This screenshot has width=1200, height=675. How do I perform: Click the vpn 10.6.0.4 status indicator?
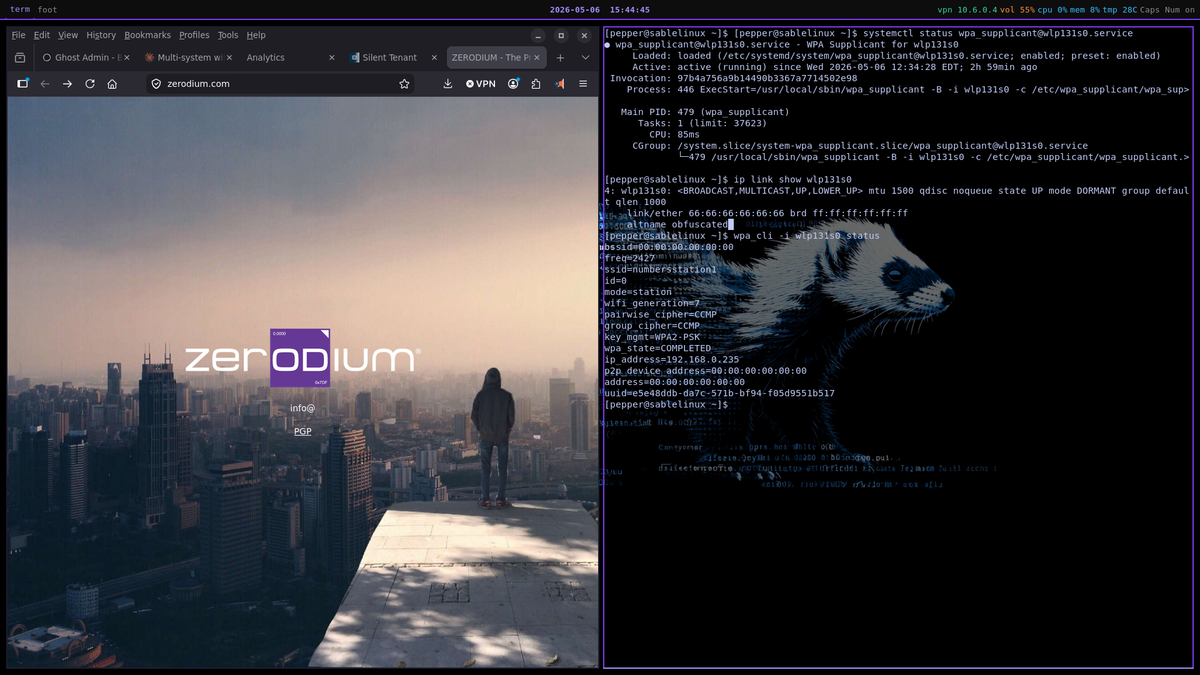[967, 9]
